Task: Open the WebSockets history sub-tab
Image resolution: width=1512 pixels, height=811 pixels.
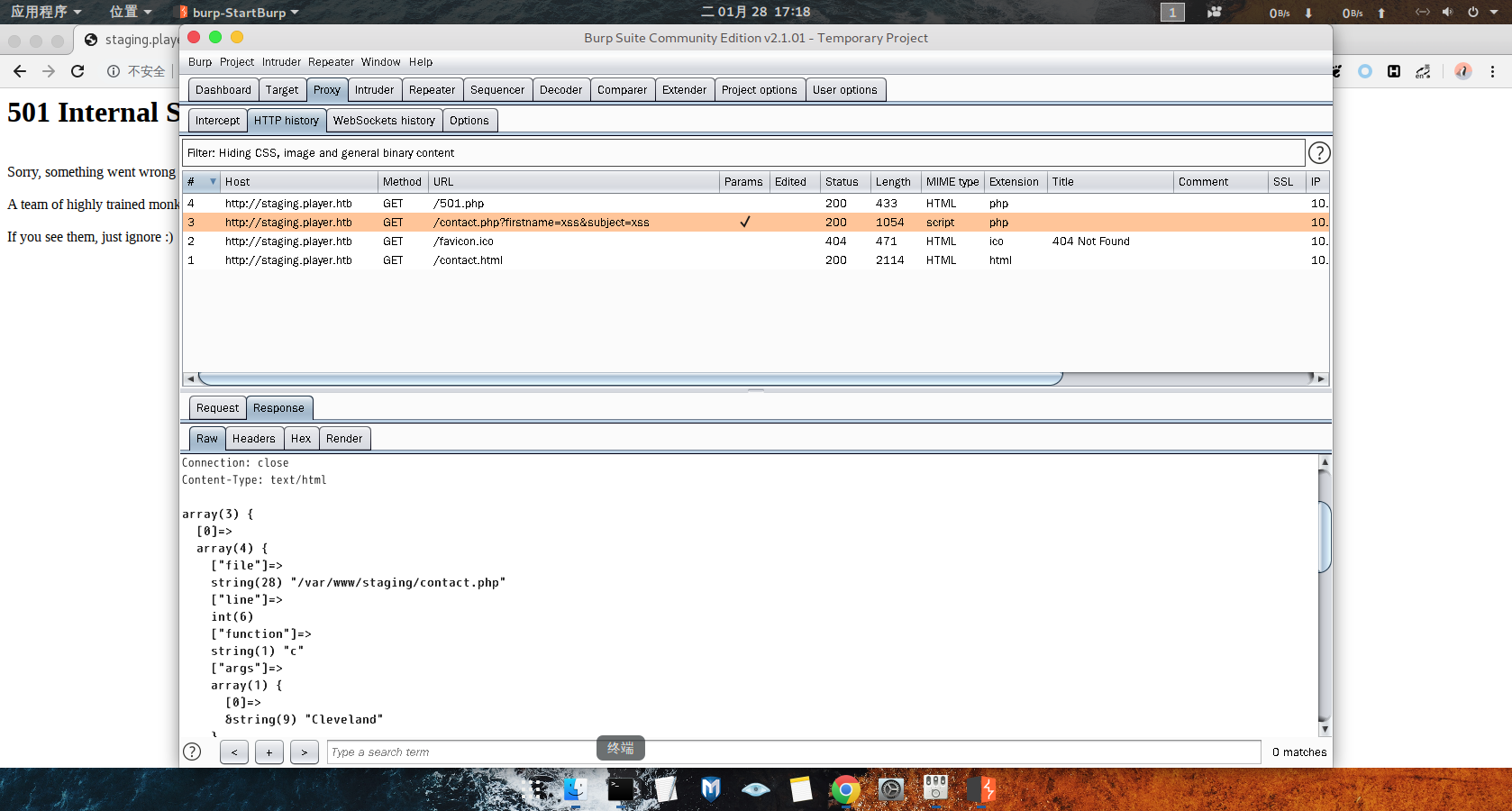Action: (x=384, y=121)
